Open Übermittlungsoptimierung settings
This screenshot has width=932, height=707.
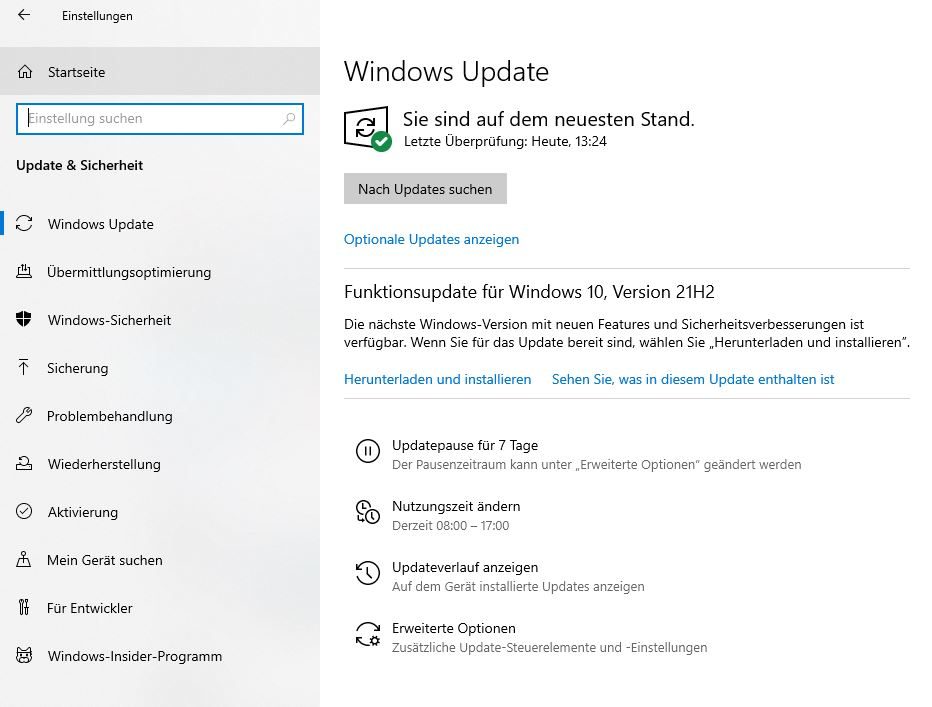click(x=160, y=272)
